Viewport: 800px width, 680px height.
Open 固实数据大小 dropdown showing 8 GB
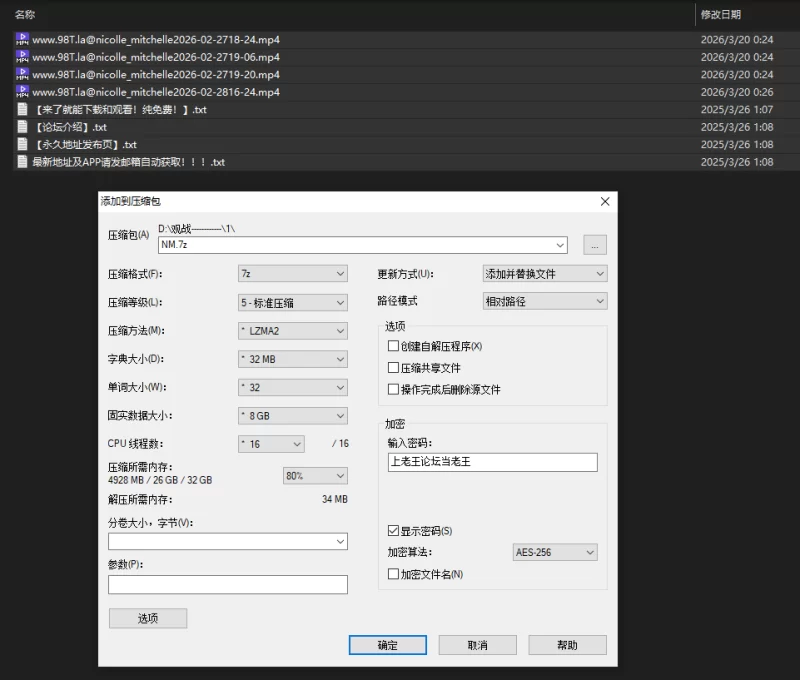point(293,416)
